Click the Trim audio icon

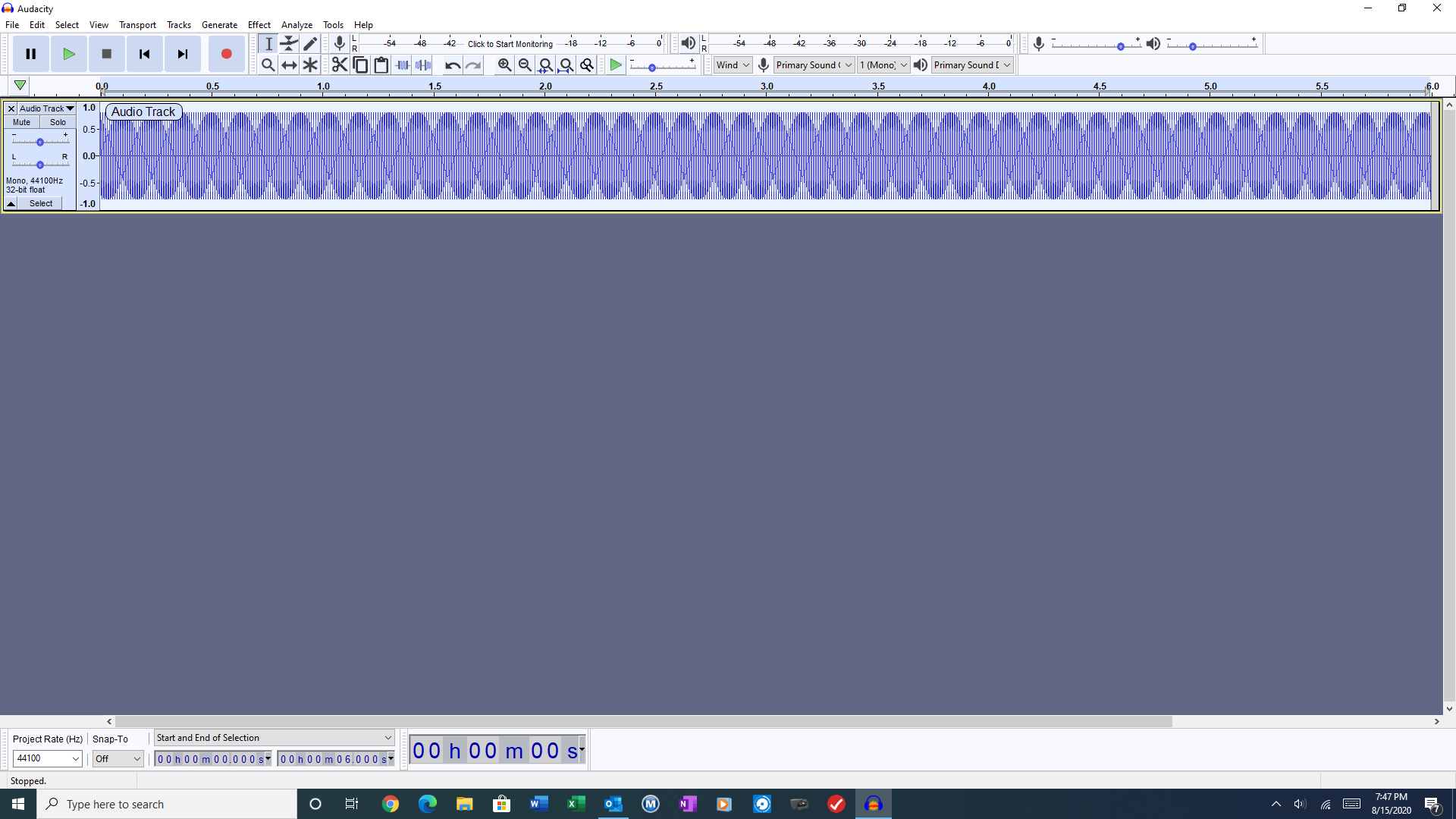[403, 65]
